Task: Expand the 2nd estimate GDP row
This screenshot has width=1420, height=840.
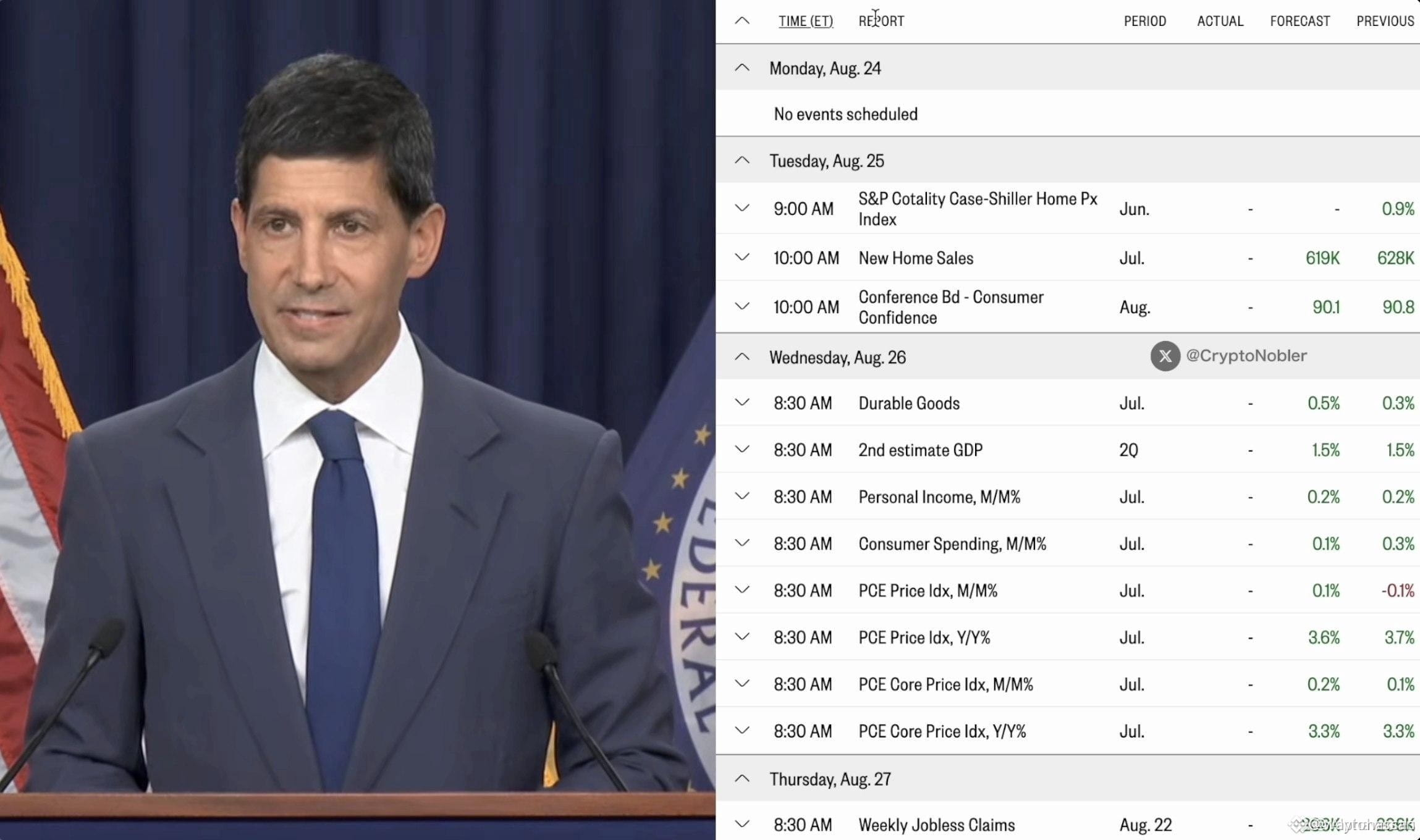Action: 742,449
